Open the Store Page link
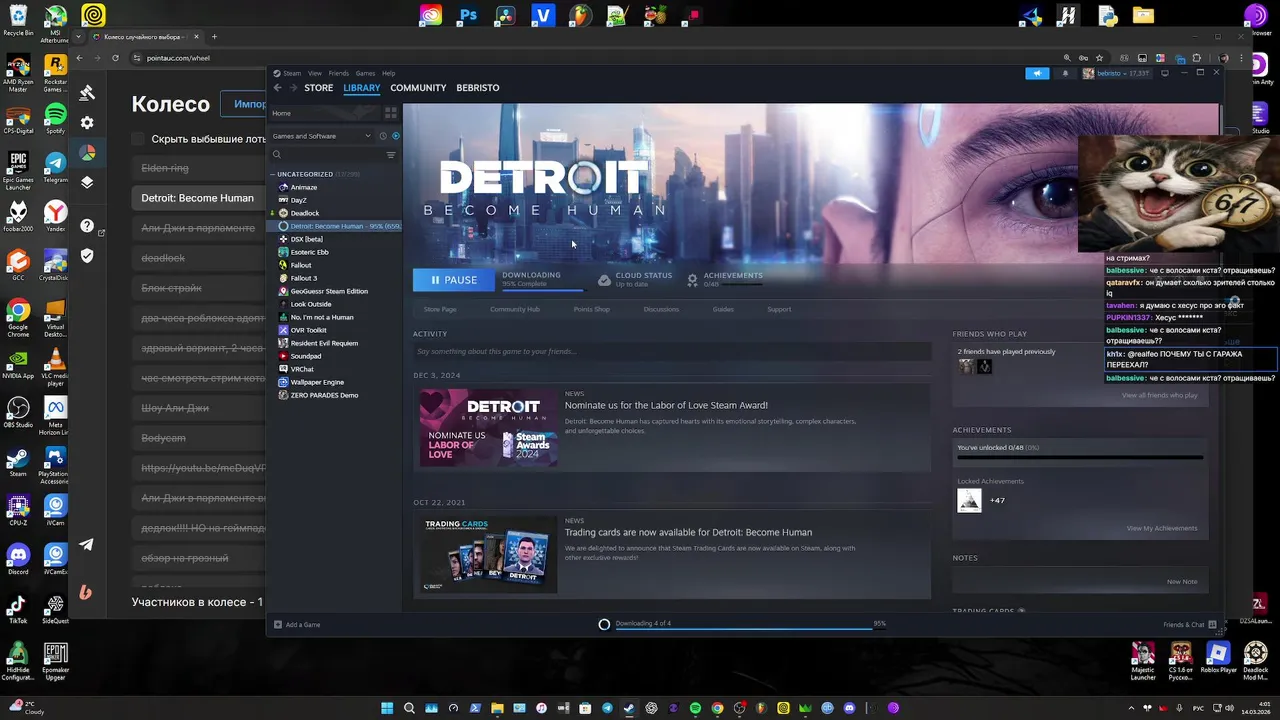The width and height of the screenshot is (1280, 720). [440, 309]
